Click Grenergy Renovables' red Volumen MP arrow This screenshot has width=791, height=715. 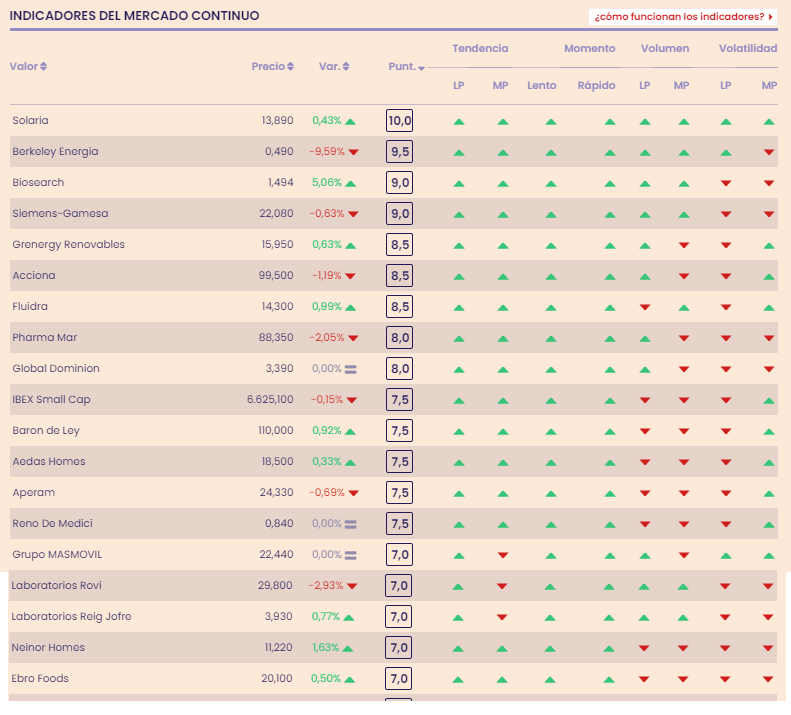(684, 245)
